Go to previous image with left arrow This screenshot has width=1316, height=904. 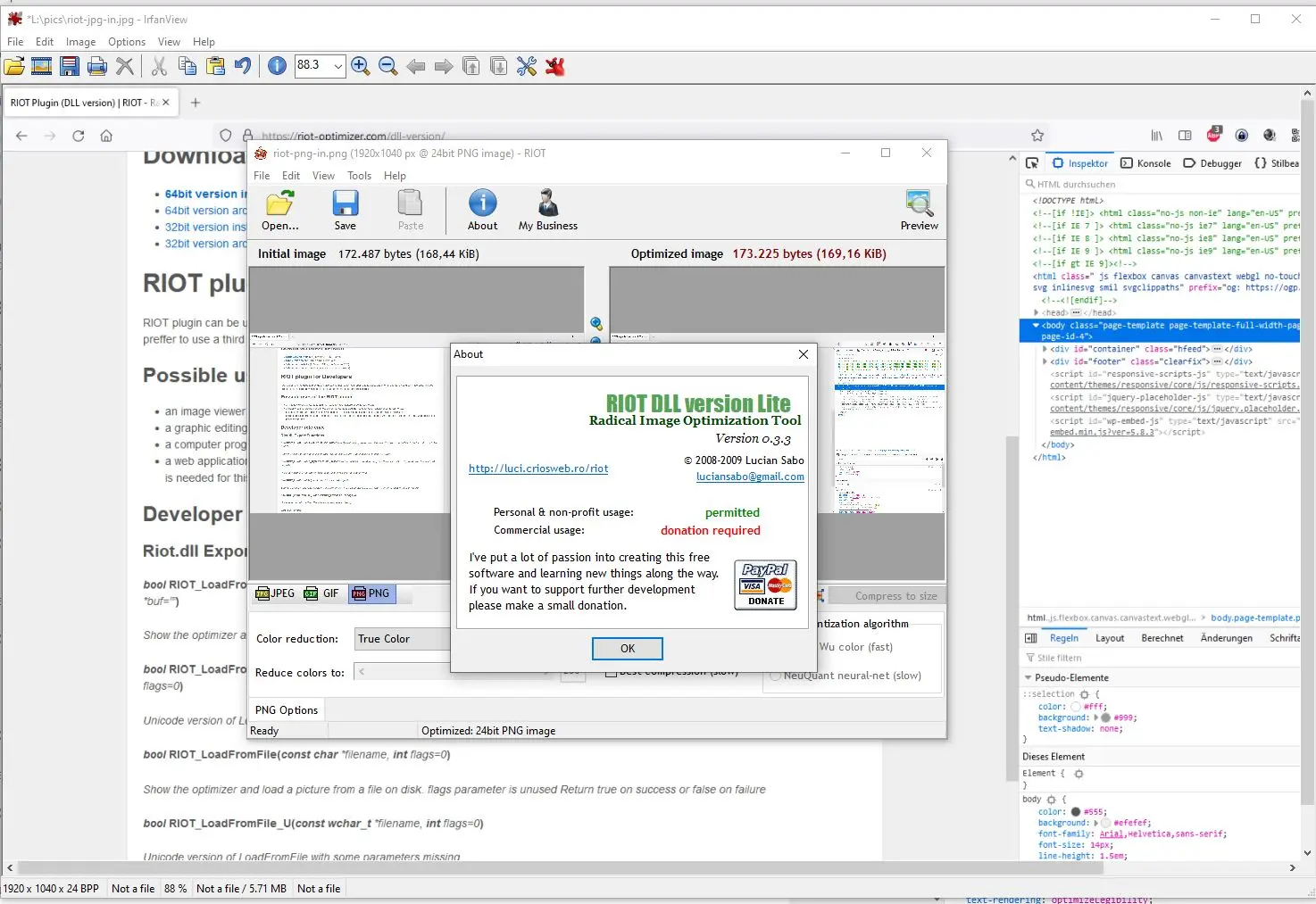click(416, 66)
